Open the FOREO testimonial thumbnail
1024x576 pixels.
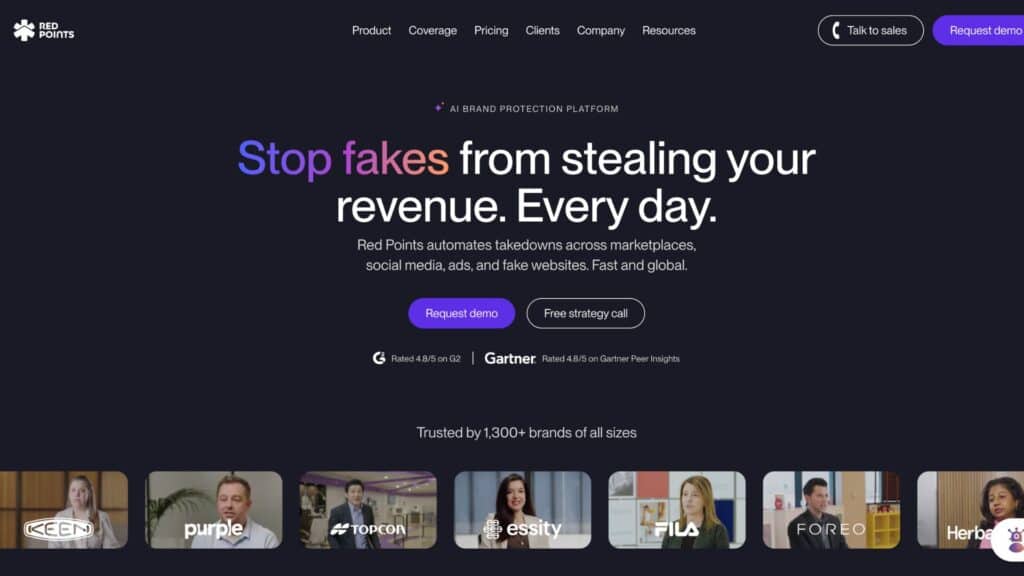pyautogui.click(x=831, y=510)
